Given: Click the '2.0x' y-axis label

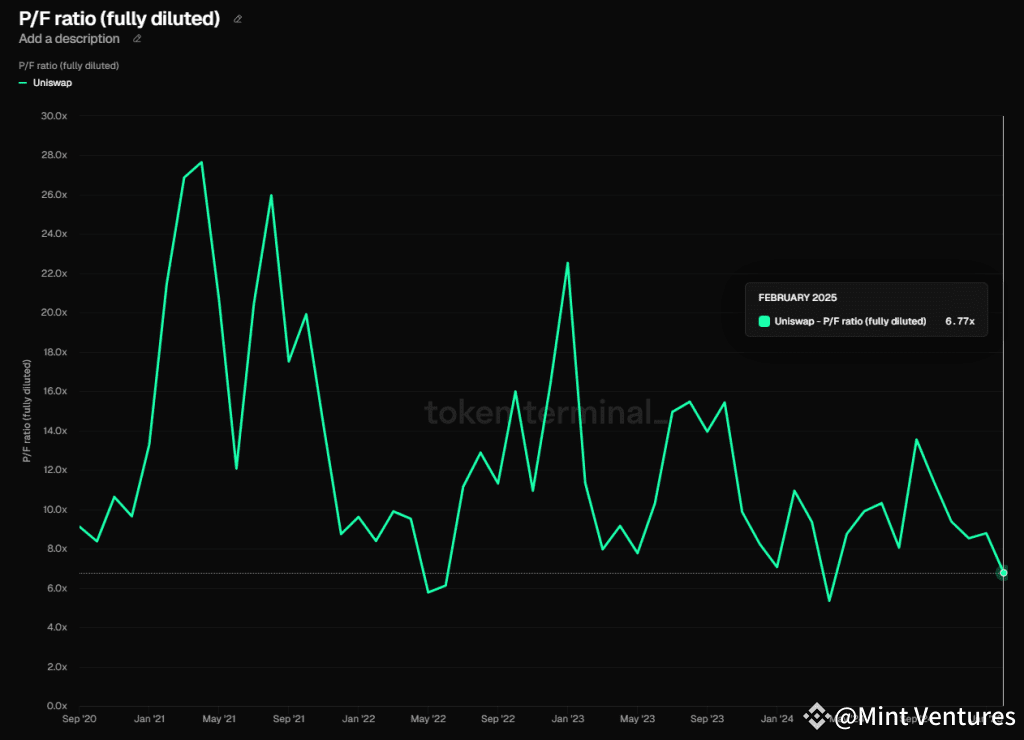Looking at the screenshot, I should pos(57,667).
